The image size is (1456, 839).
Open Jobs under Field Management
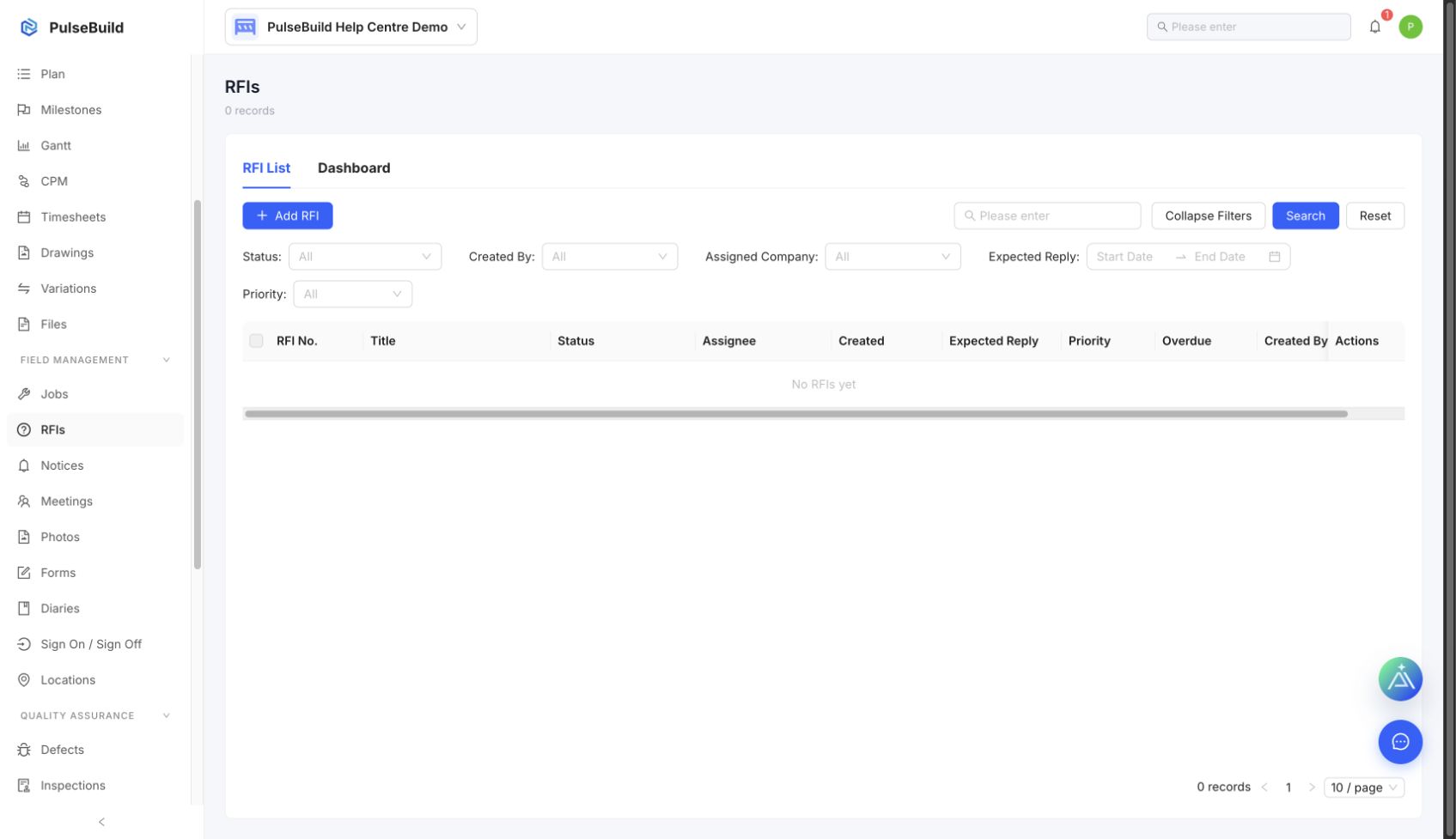(94, 394)
